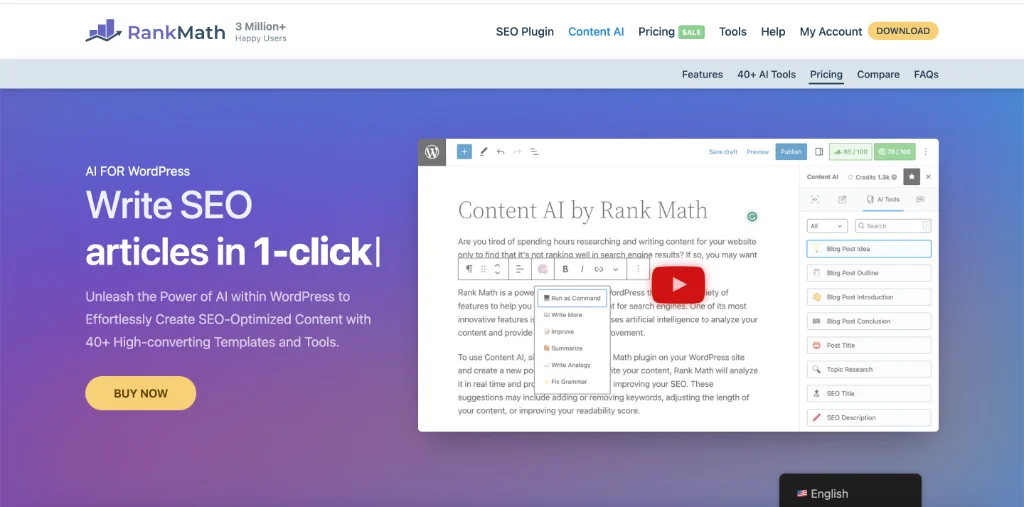This screenshot has width=1024, height=507.
Task: Toggle the settings sidebar panel icon
Action: click(x=819, y=152)
